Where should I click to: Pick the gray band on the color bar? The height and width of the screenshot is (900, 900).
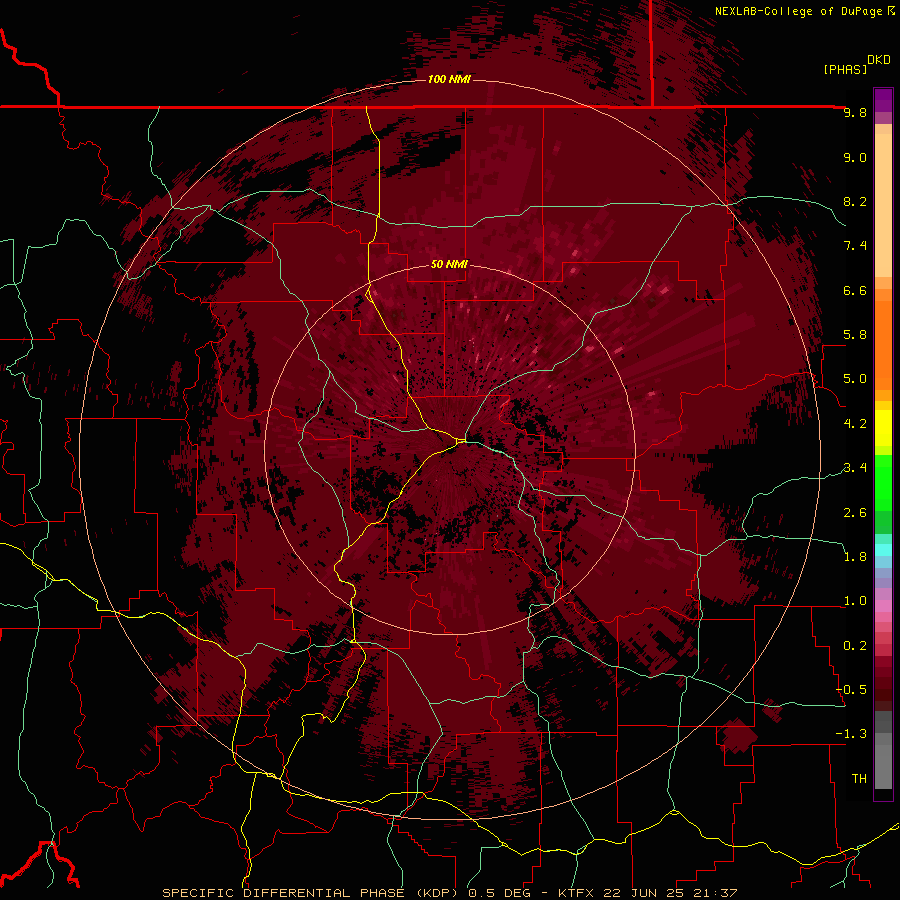pyautogui.click(x=883, y=752)
